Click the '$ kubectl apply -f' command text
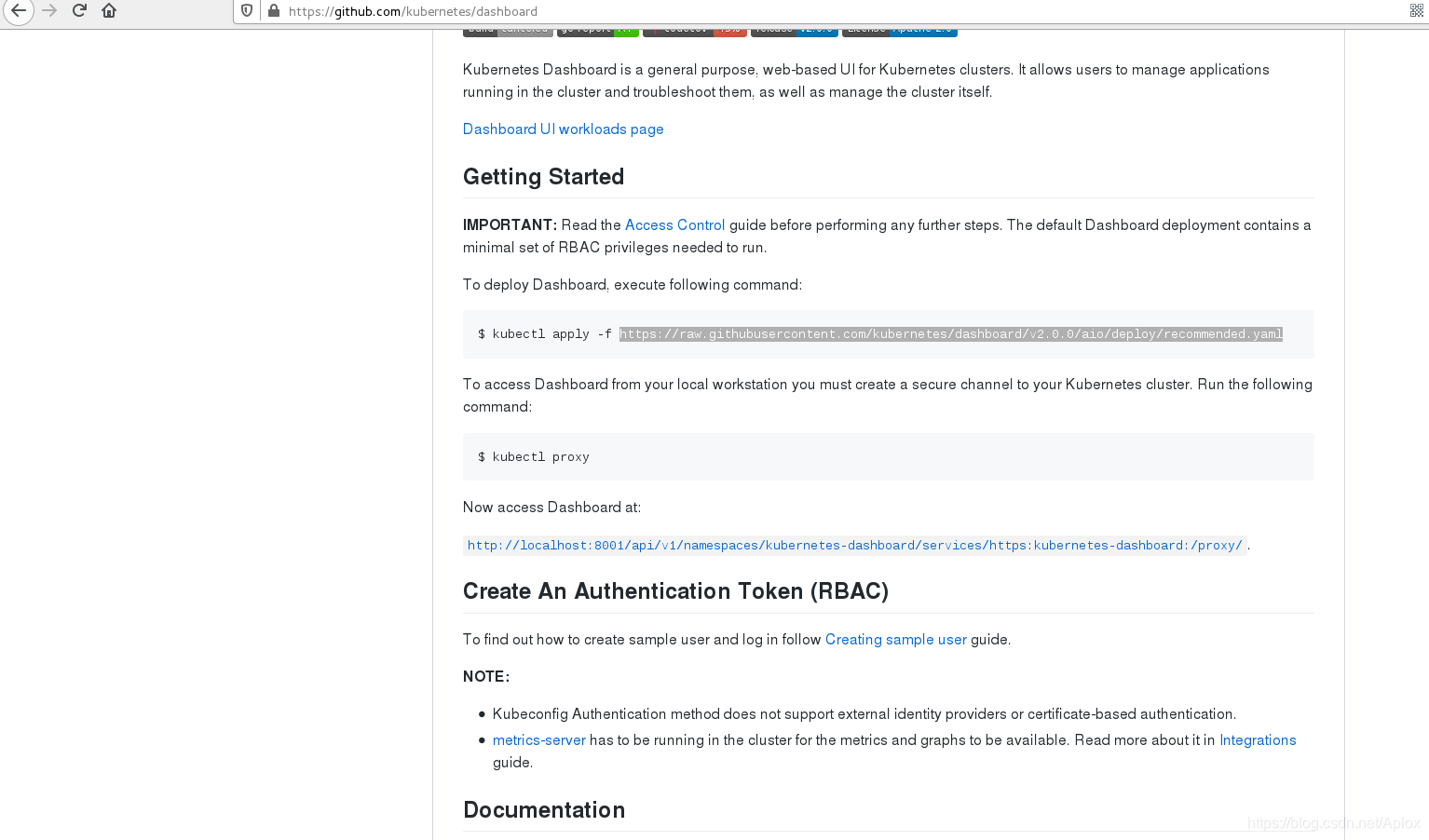The image size is (1429, 840). click(x=545, y=334)
